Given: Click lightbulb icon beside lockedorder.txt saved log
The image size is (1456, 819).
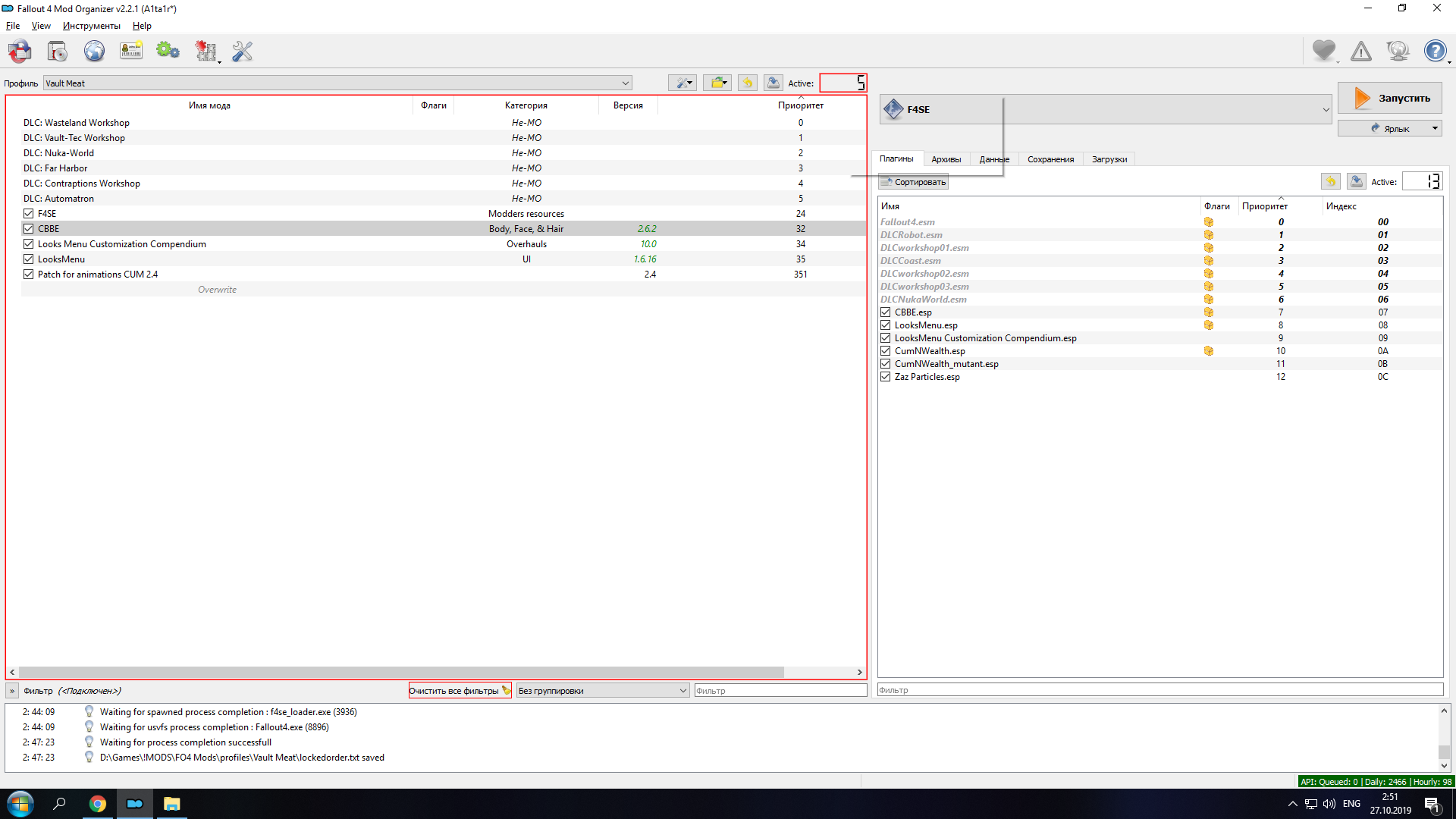Looking at the screenshot, I should 89,757.
